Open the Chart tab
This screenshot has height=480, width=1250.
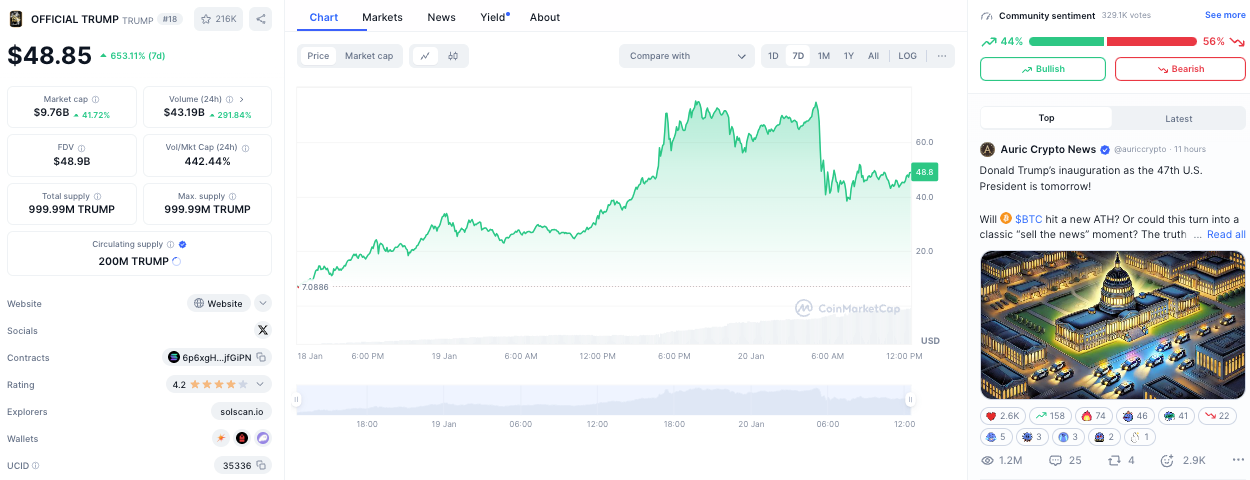point(323,17)
